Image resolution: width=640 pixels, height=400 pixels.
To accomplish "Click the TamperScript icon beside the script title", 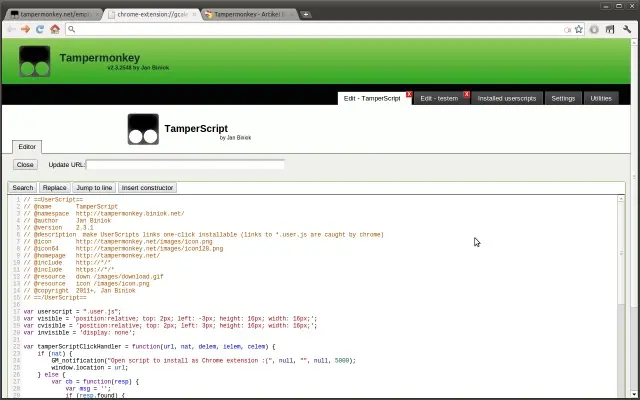I will pos(143,129).
